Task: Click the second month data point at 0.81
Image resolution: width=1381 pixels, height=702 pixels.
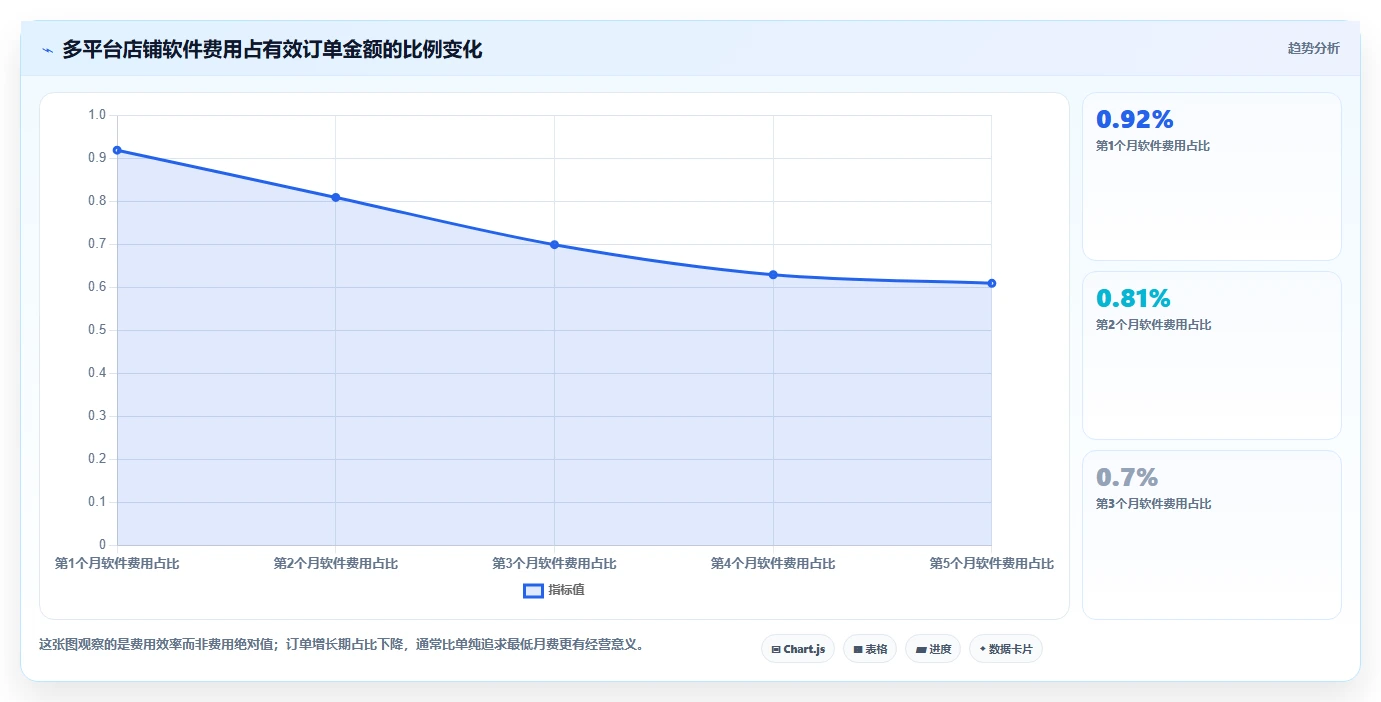Action: pyautogui.click(x=336, y=197)
